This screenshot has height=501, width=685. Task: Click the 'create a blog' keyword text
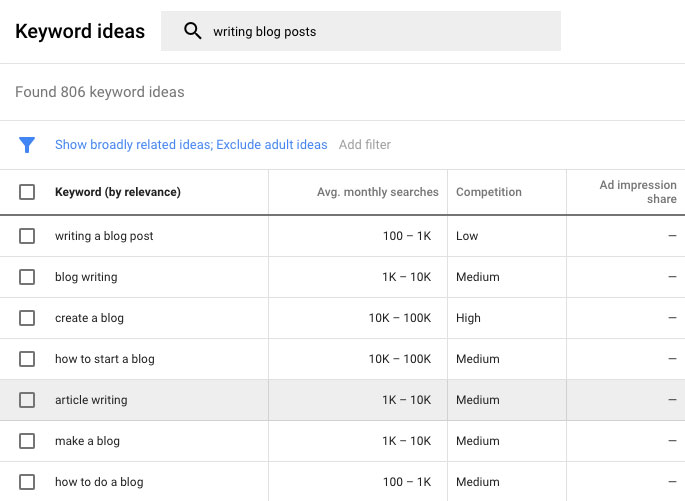89,318
